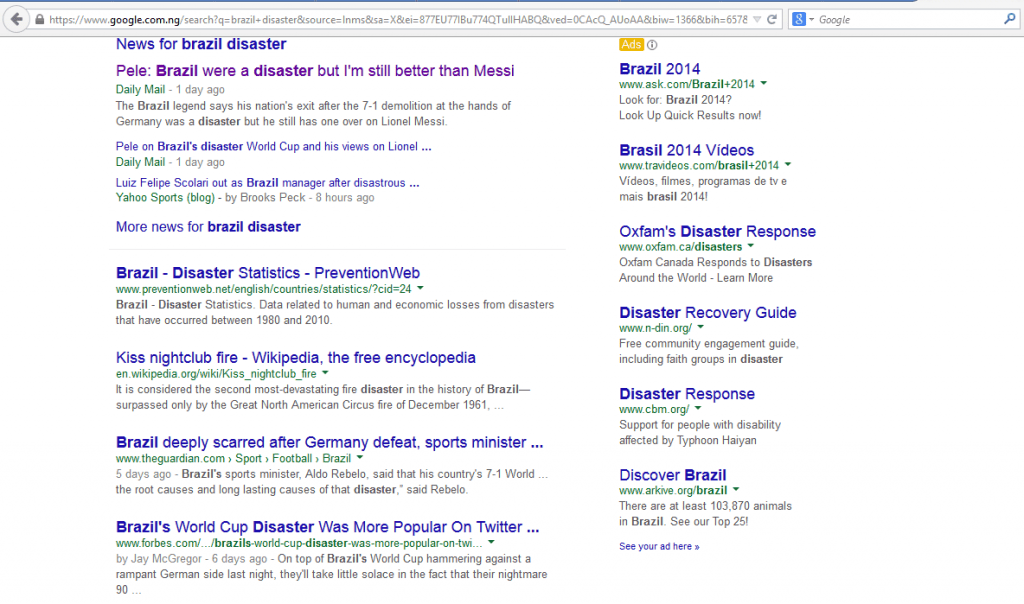Open 'Discover Brazil' ad link
1024x604 pixels.
click(x=672, y=475)
